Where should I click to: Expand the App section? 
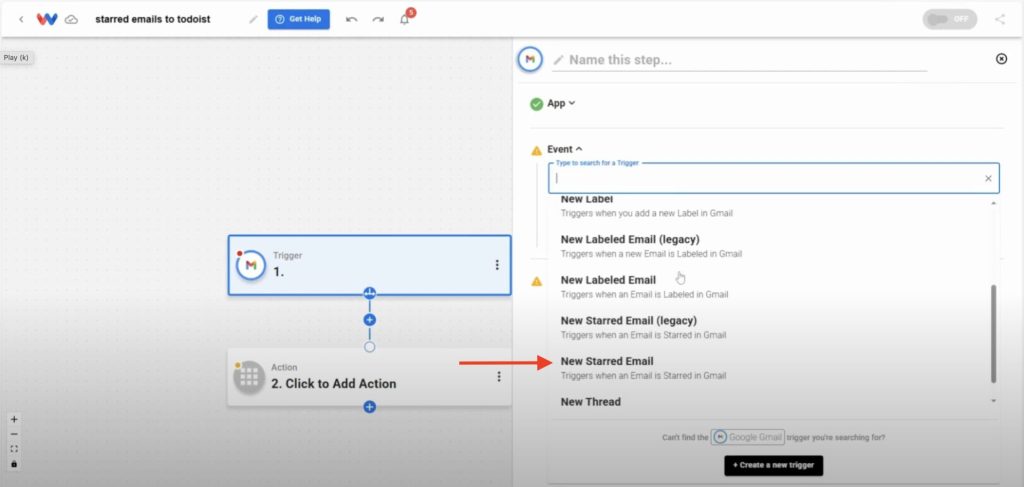(562, 103)
